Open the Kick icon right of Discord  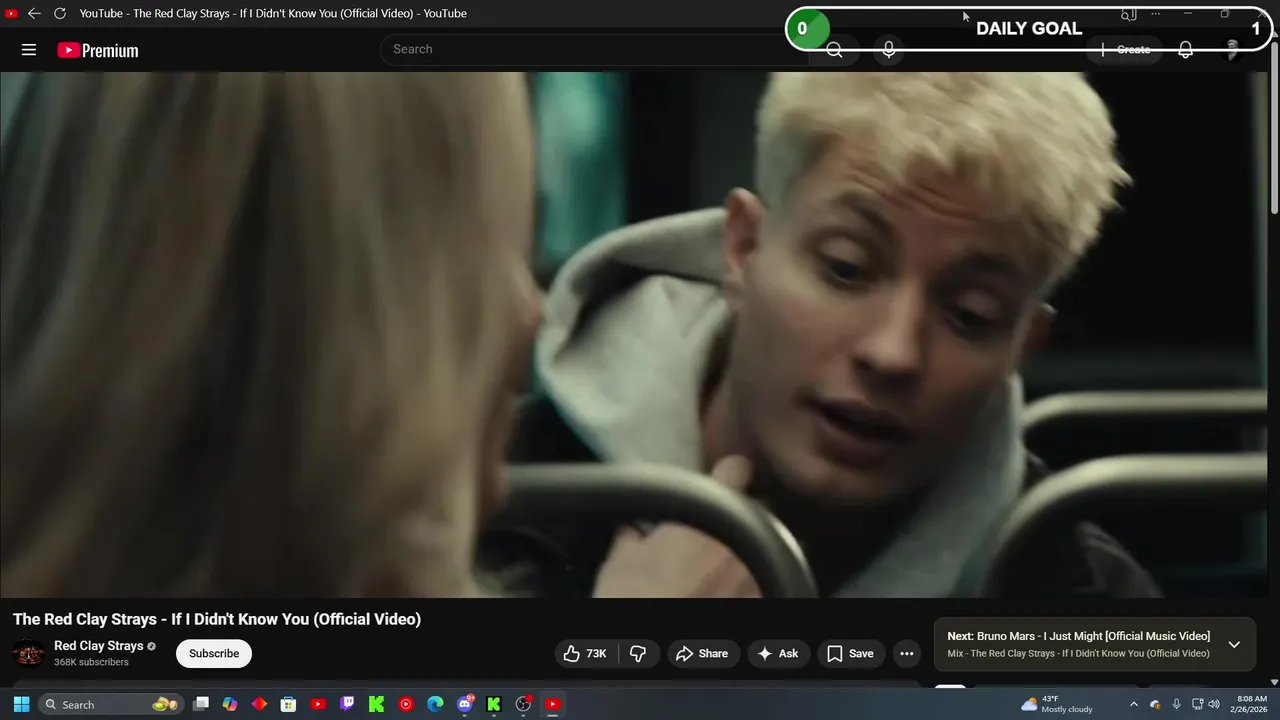click(494, 704)
